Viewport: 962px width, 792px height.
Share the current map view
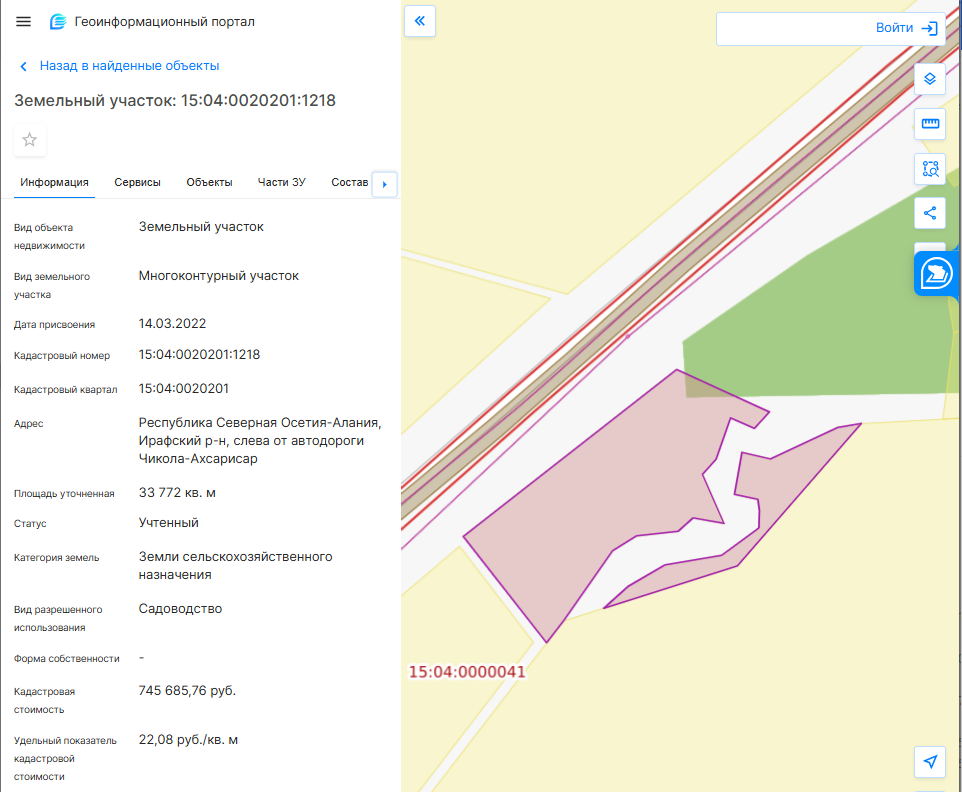coord(929,213)
